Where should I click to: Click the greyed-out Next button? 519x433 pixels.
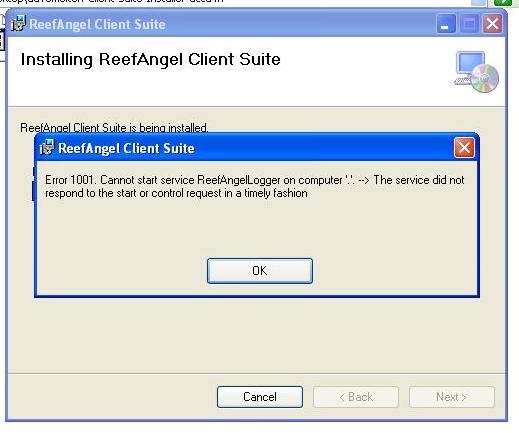[x=452, y=397]
